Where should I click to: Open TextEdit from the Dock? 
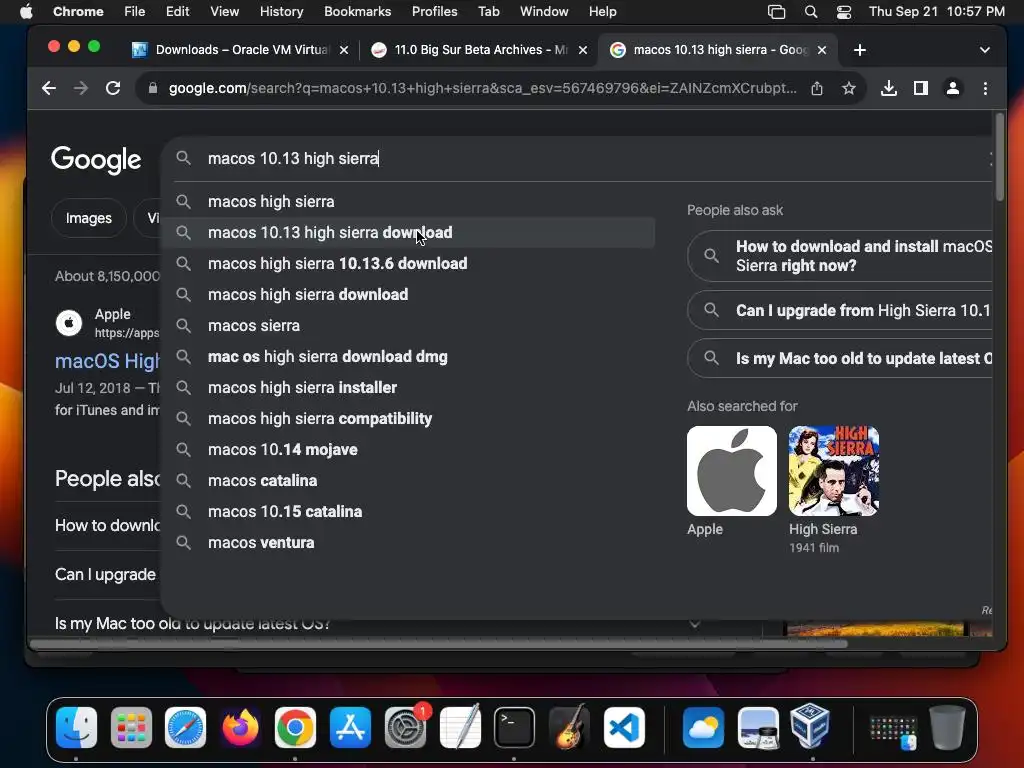point(460,727)
